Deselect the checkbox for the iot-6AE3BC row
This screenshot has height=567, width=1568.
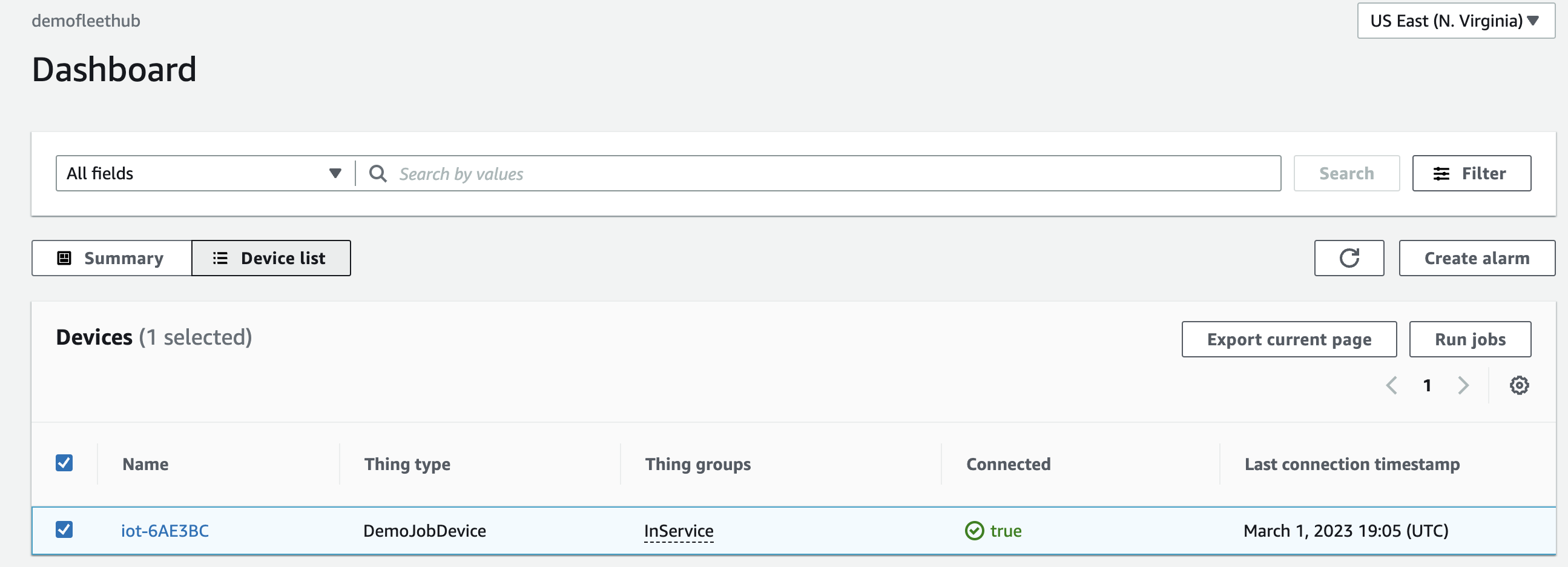coord(64,530)
